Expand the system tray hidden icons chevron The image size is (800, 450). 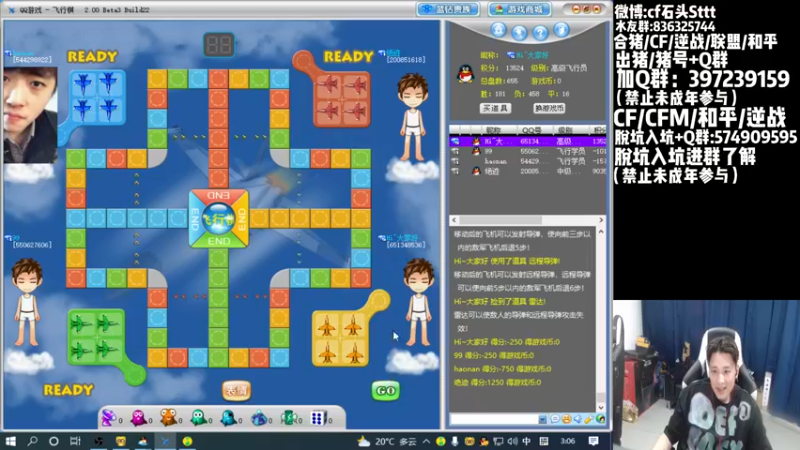426,441
